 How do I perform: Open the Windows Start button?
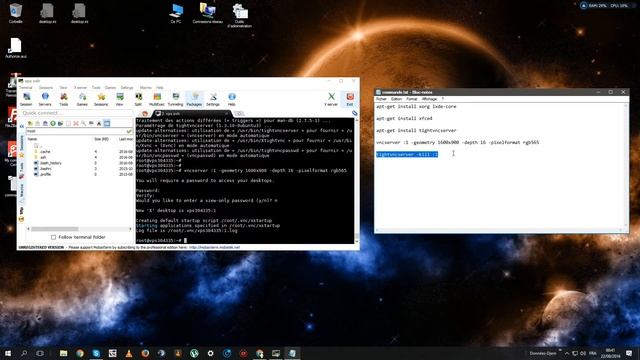click(8, 353)
